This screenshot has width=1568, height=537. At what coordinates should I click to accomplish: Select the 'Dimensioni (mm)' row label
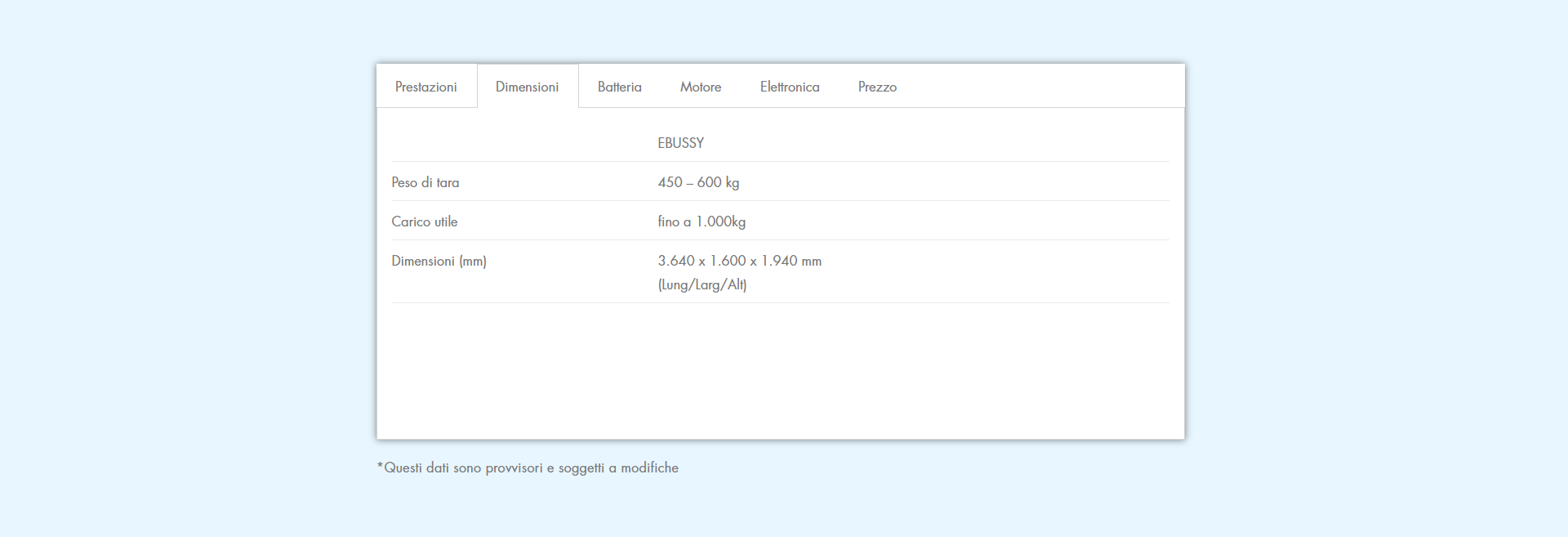tap(439, 261)
